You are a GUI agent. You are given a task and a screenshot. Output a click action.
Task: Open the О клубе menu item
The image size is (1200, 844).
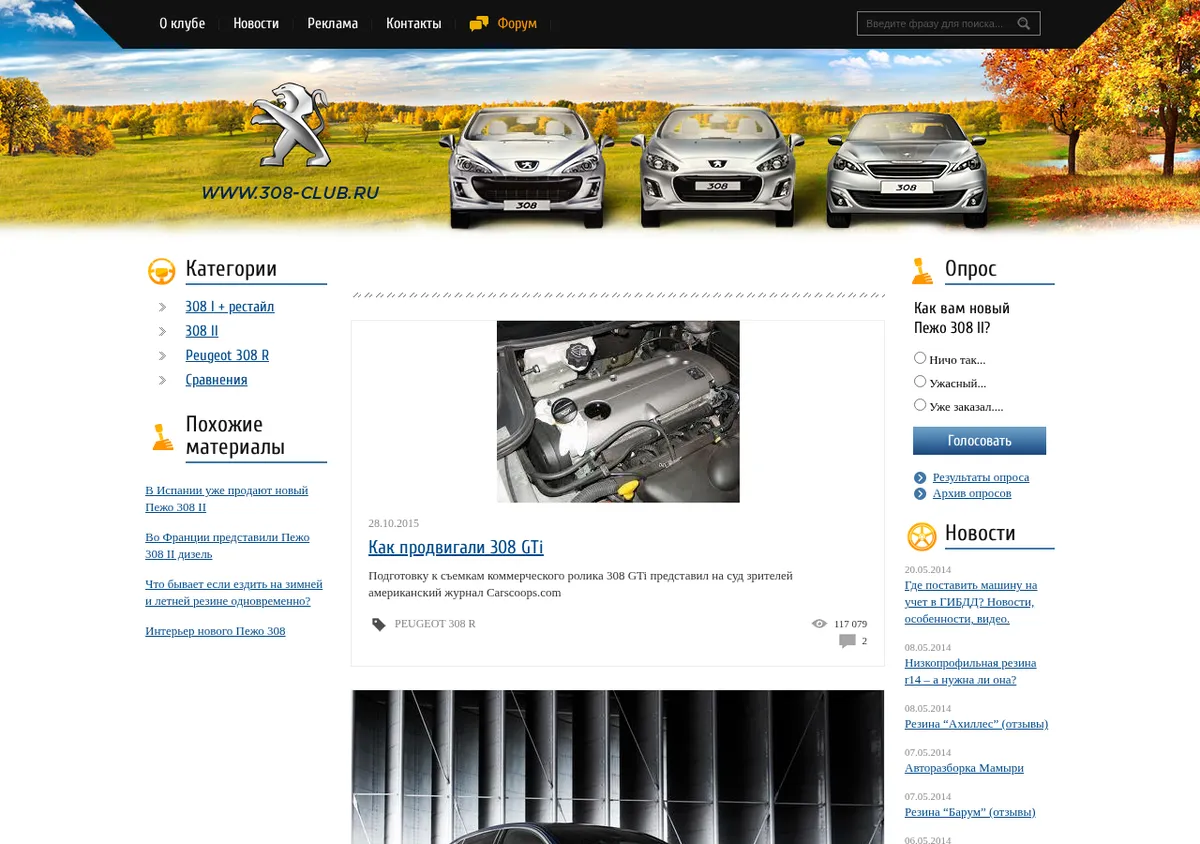(x=182, y=24)
